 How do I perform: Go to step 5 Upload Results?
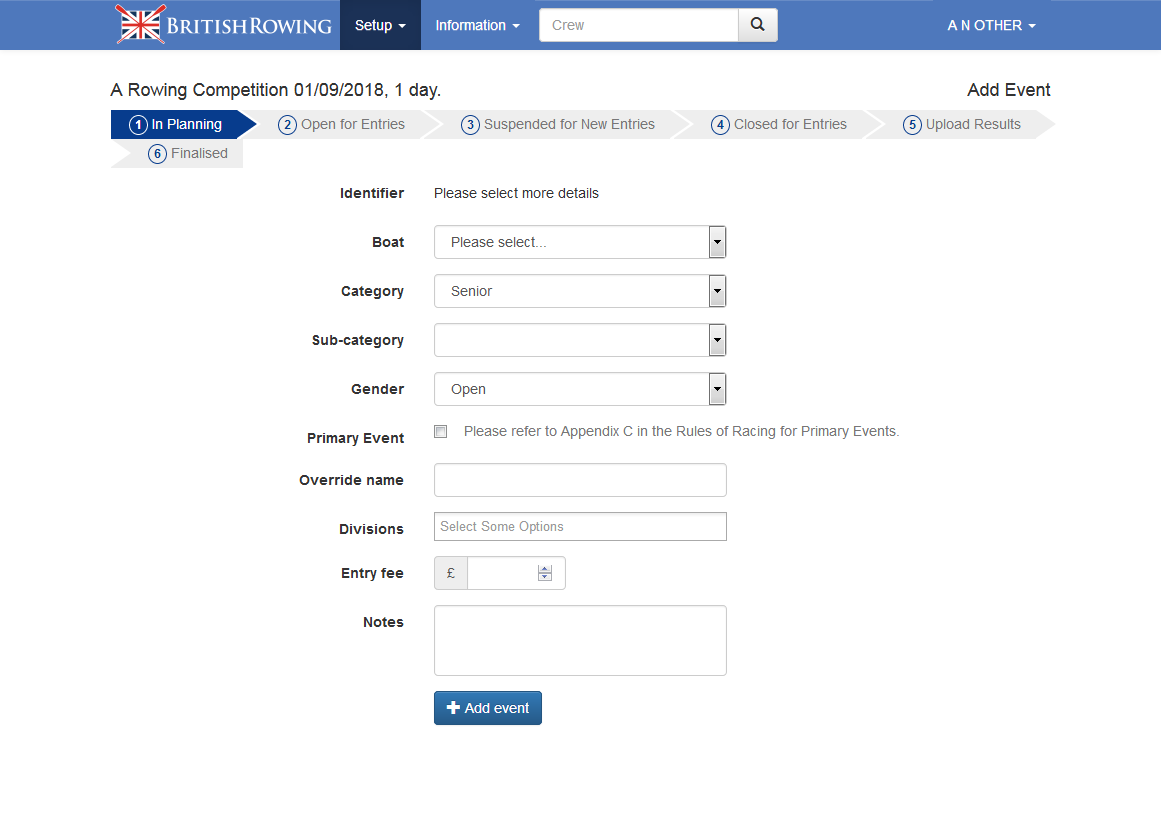click(x=962, y=125)
